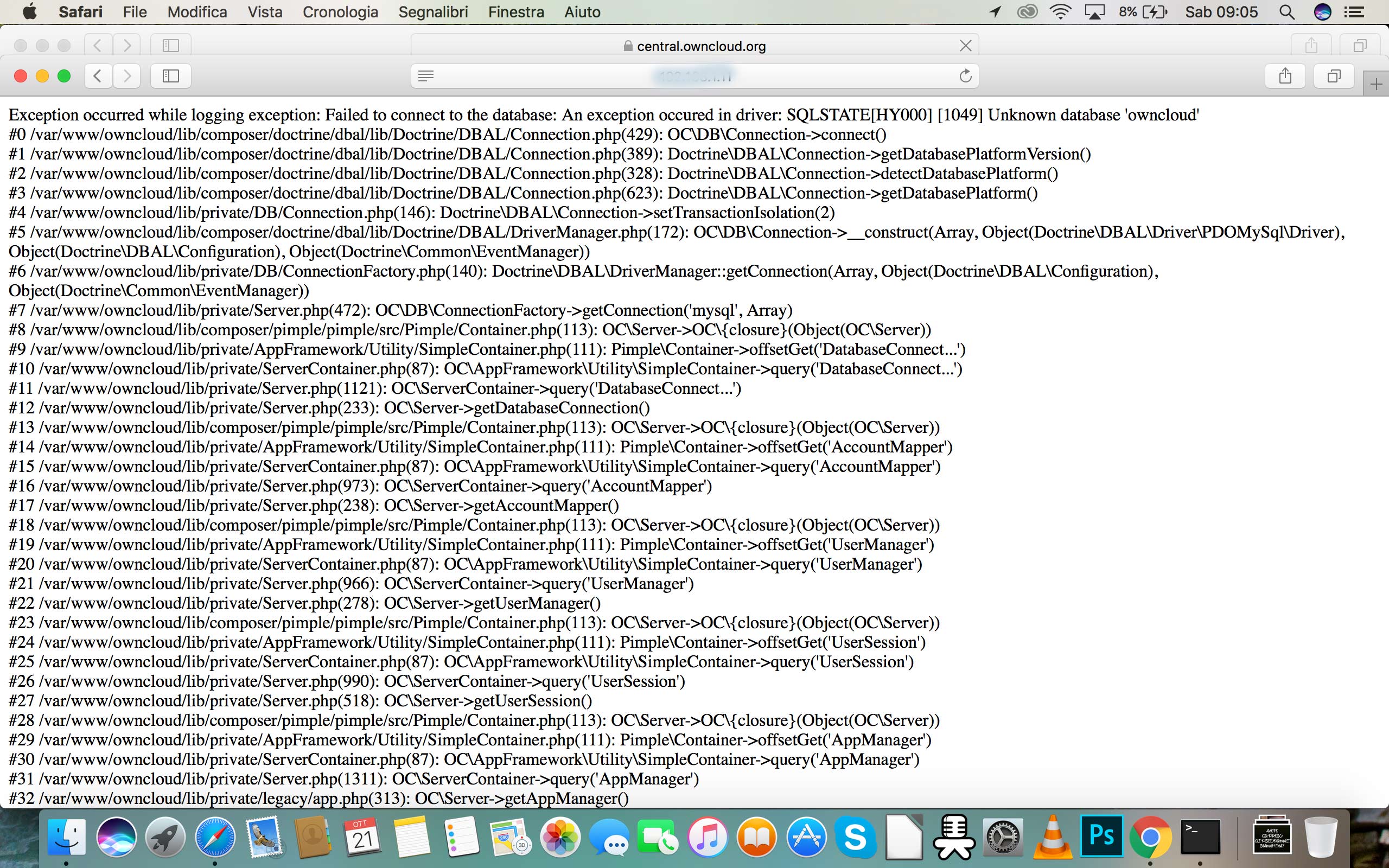The height and width of the screenshot is (868, 1389).
Task: Open the AirPlay display menu
Action: 1094,12
